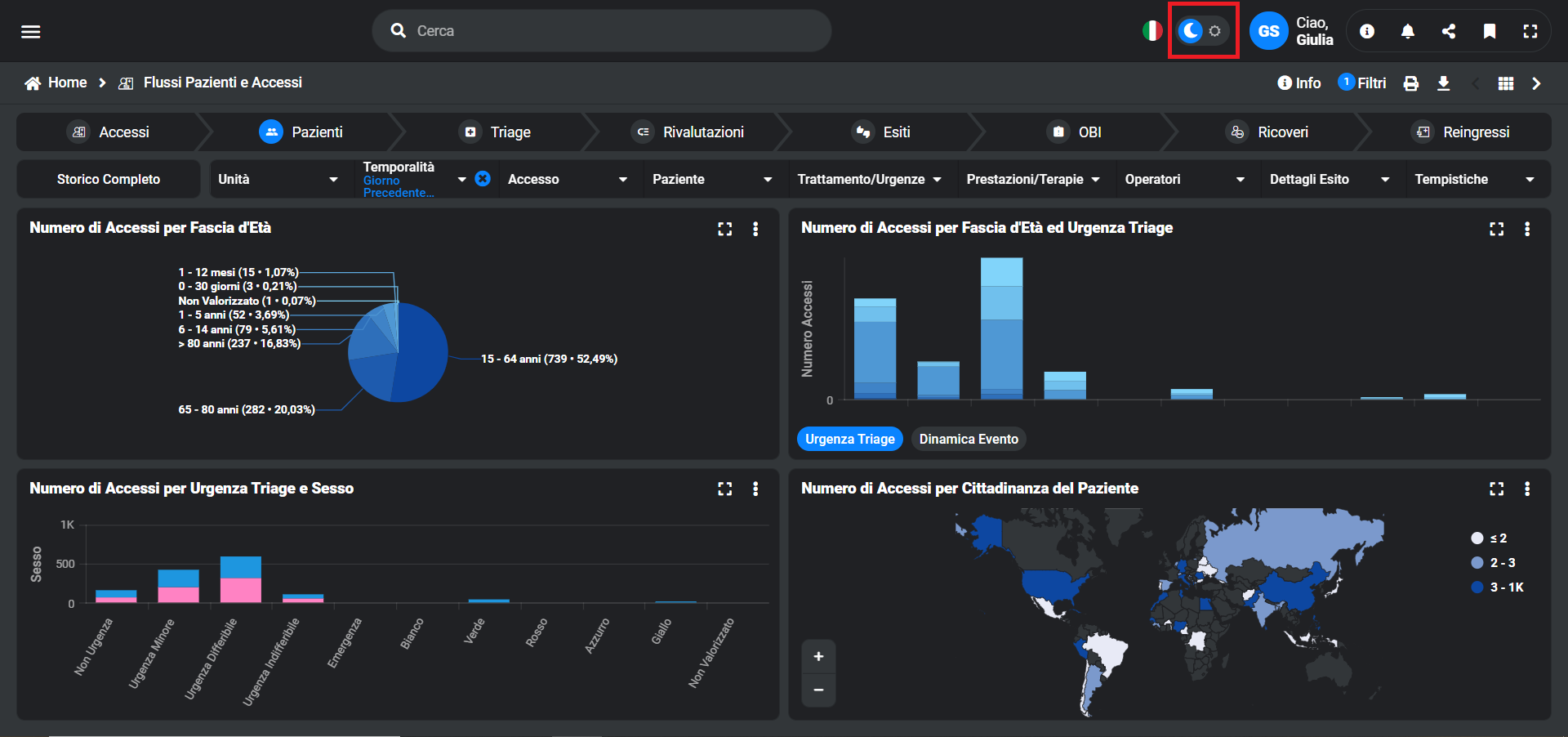Expand the Tempistiche dropdown
This screenshot has width=1568, height=737.
[1474, 179]
